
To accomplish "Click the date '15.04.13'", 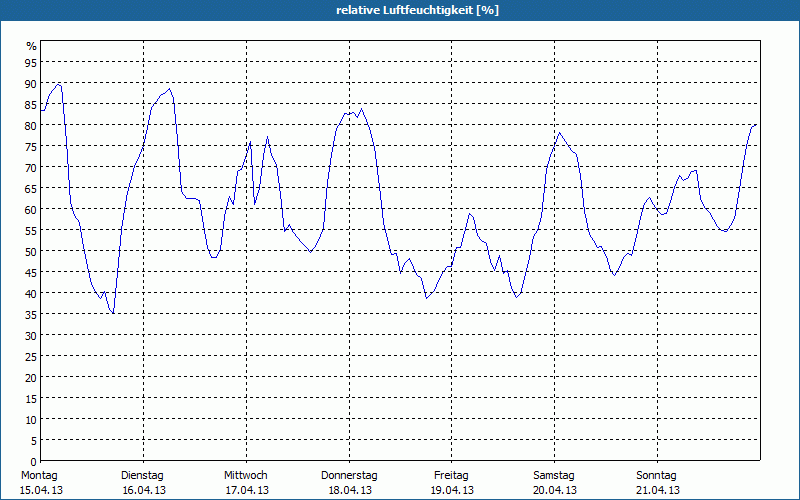I will [x=41, y=490].
